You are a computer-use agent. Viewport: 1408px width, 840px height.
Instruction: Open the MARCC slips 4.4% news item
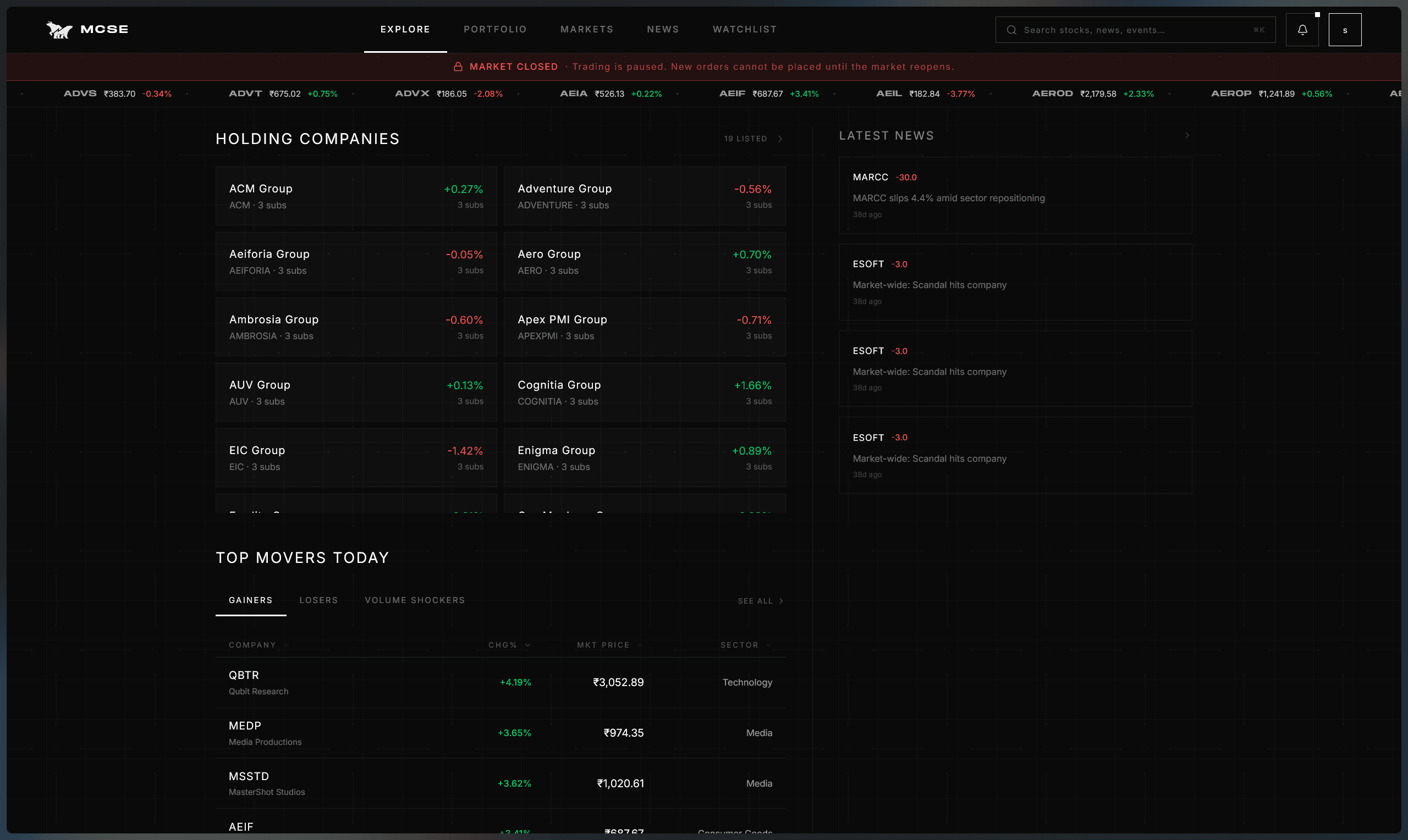click(x=1015, y=195)
